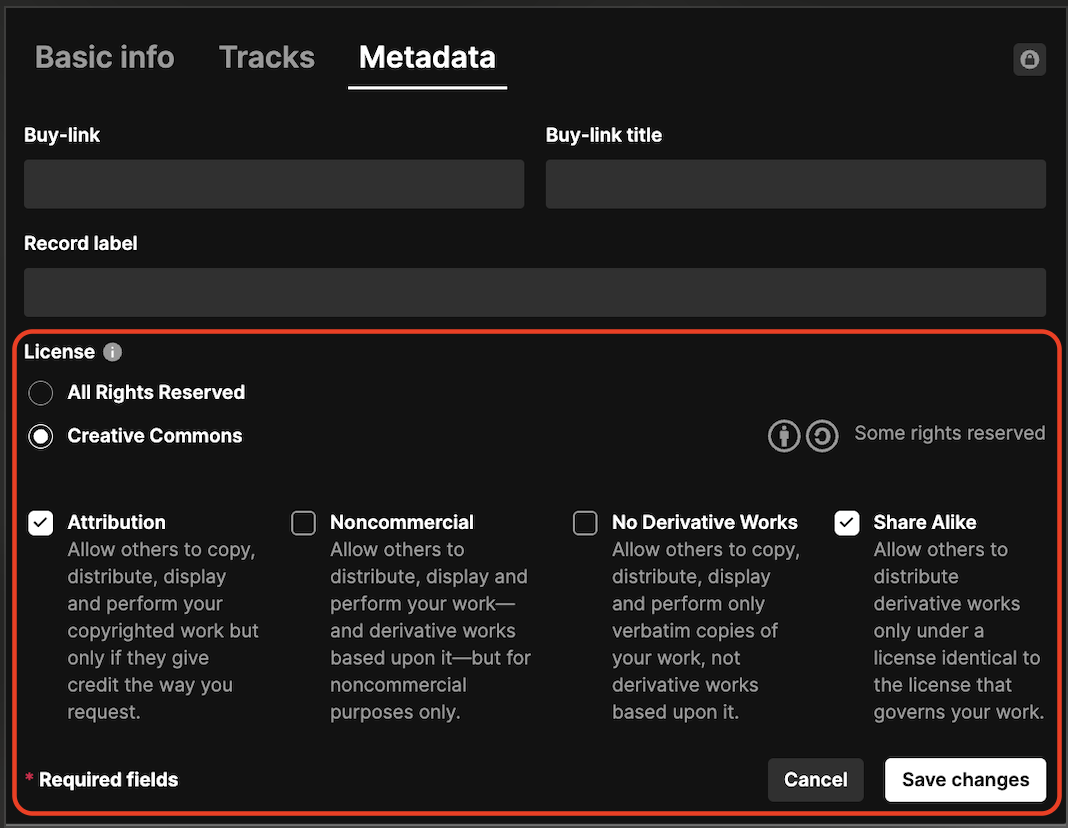
Task: Click the Share Alike circular arrow icon
Action: point(822,436)
